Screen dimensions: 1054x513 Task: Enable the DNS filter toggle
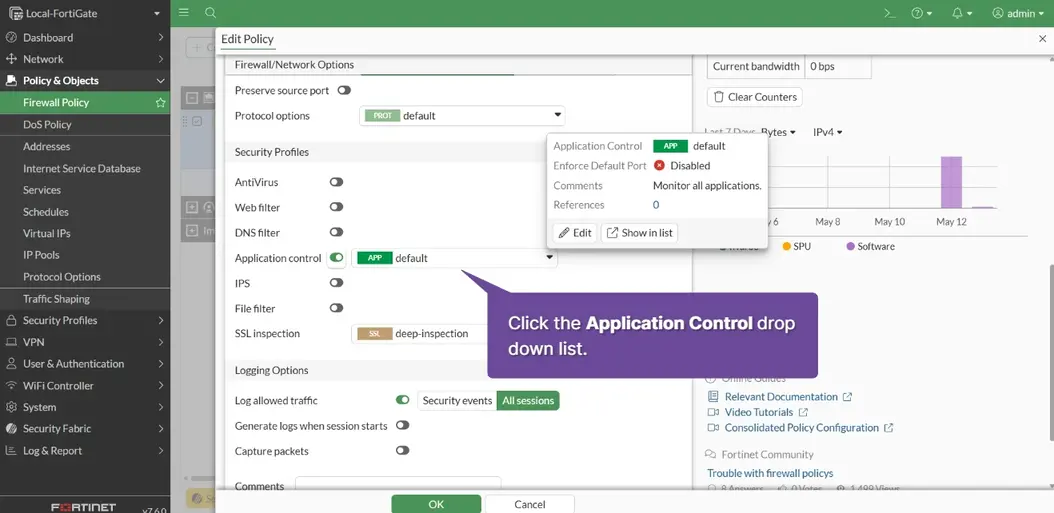336,232
